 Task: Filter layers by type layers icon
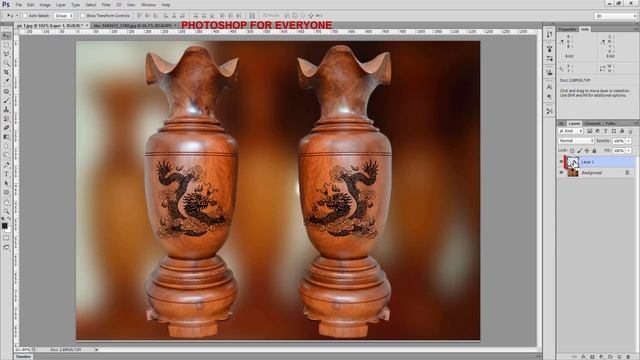[x=606, y=131]
